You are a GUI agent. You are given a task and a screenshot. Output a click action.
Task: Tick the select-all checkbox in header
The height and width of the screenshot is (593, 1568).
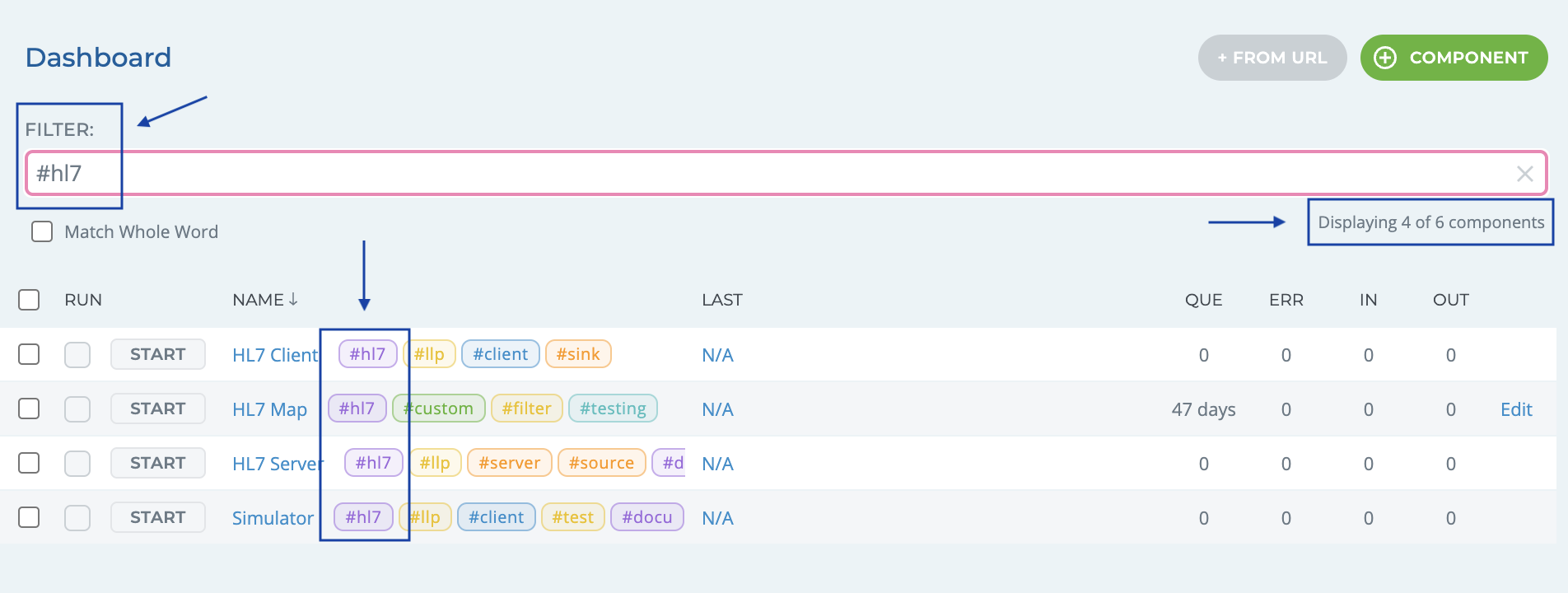tap(29, 300)
